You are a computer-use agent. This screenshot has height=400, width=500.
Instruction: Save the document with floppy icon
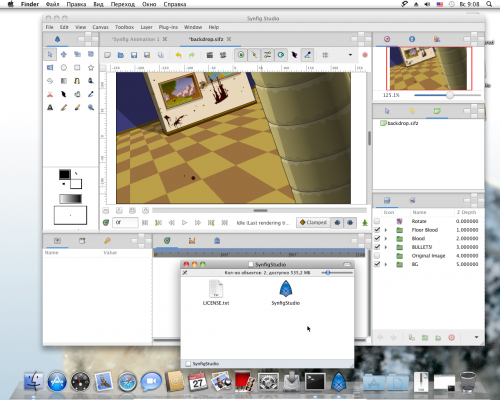134,55
